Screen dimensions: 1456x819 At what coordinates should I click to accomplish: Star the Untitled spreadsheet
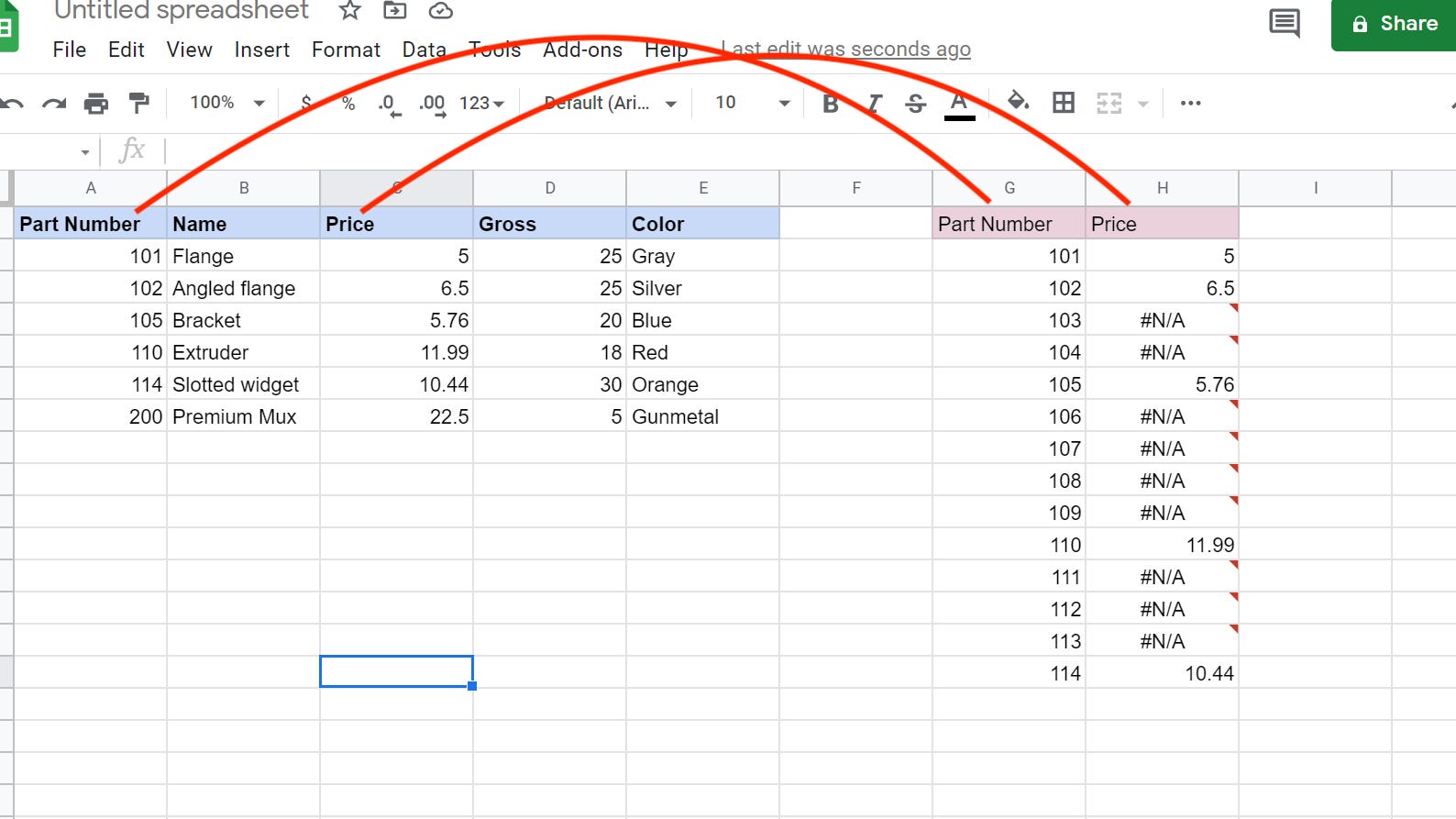pyautogui.click(x=349, y=11)
